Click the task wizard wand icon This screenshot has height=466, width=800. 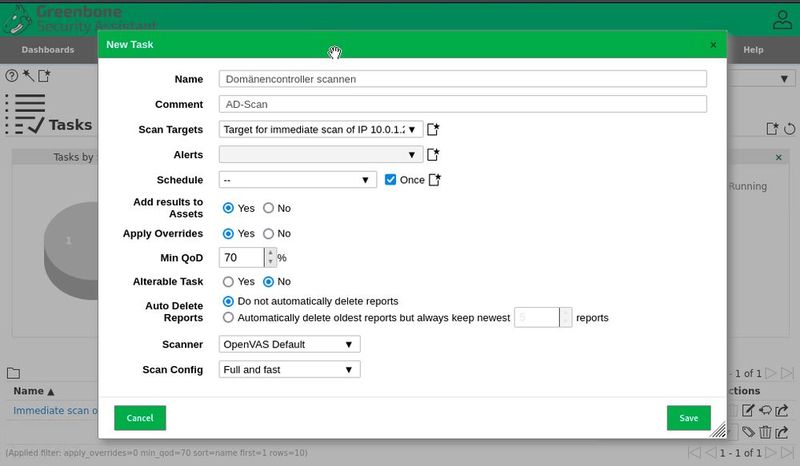28,76
